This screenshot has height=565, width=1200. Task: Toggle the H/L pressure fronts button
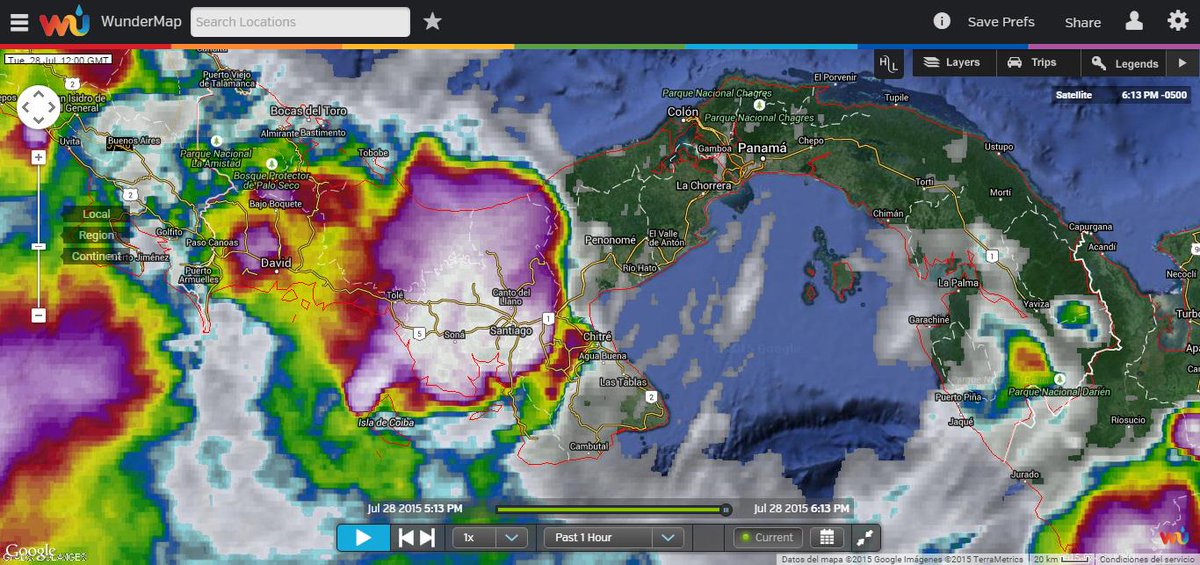point(889,62)
